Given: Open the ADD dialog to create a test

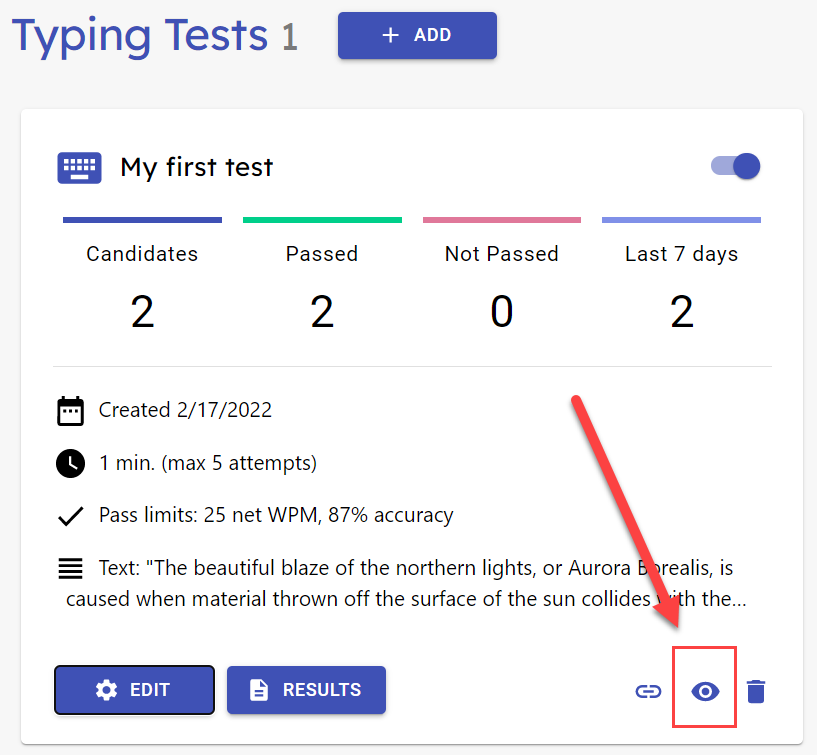Looking at the screenshot, I should (417, 35).
